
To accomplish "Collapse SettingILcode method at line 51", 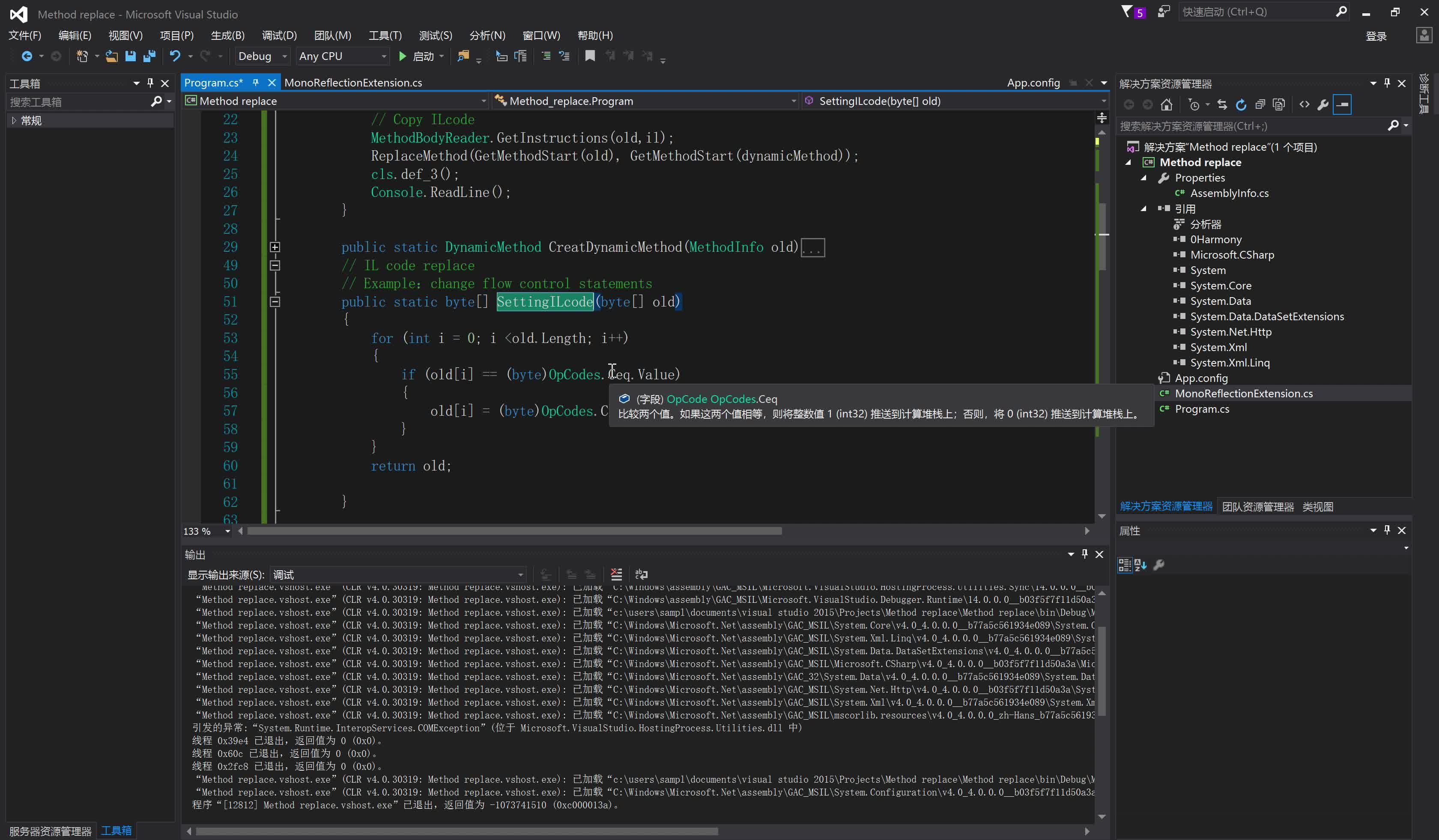I will pos(275,302).
